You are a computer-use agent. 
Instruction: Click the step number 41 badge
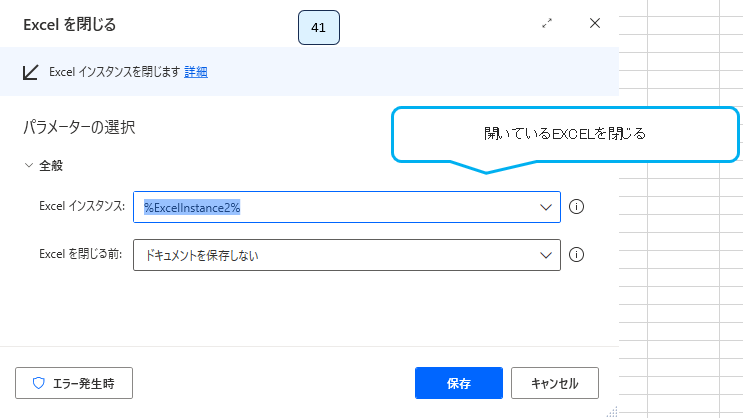point(319,27)
